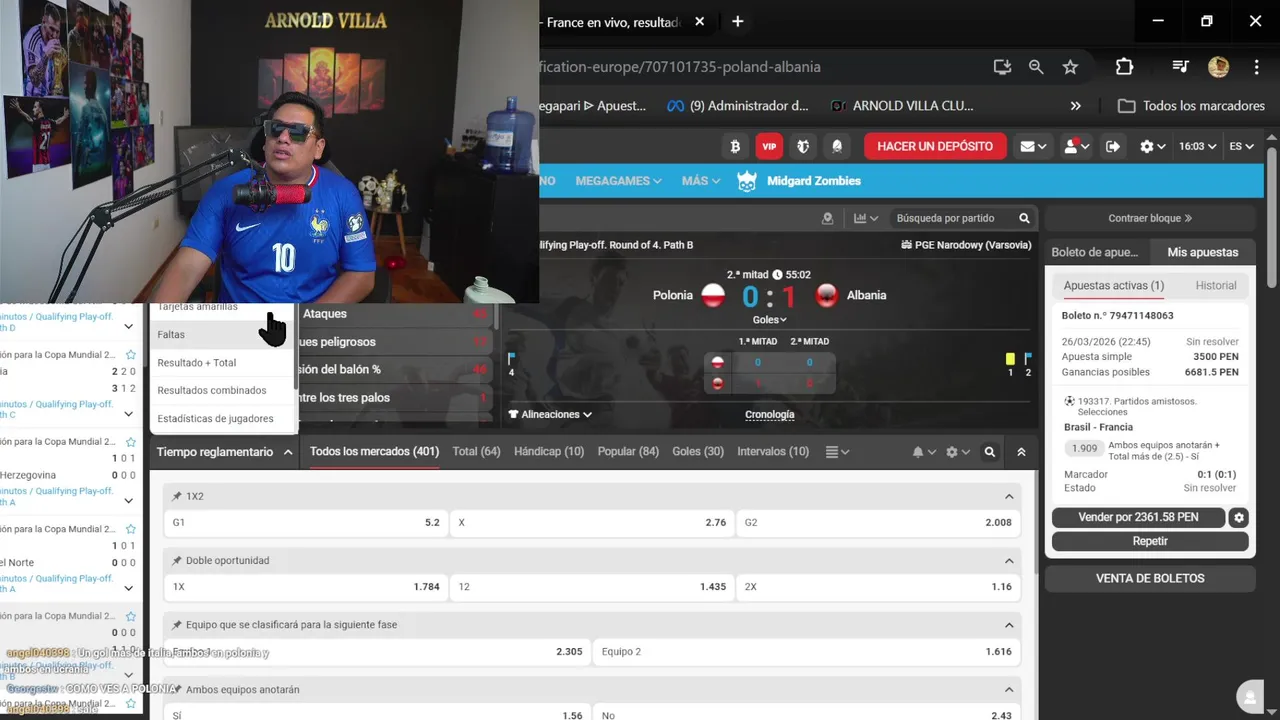Open the notification bell in markets bar
Screen dimensions: 1280x720
tap(923, 452)
